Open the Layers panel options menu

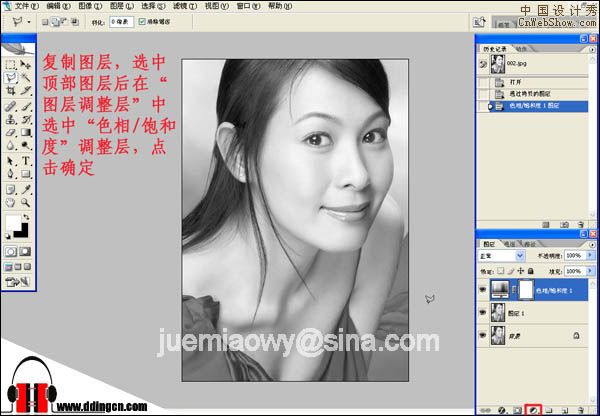(593, 244)
